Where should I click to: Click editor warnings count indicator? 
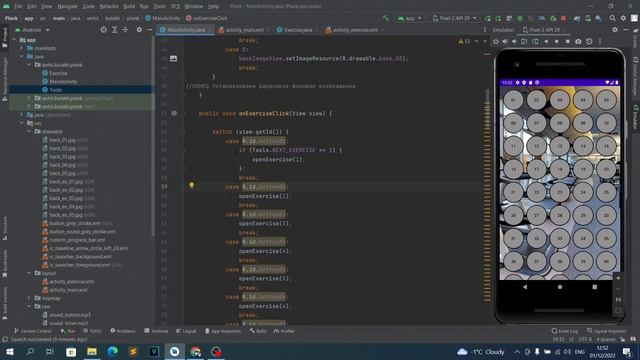click(464, 41)
